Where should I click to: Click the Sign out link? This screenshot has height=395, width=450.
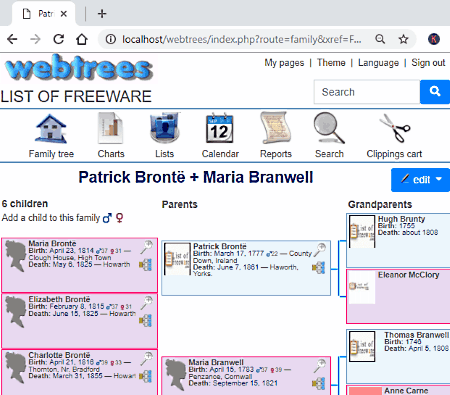(x=428, y=63)
